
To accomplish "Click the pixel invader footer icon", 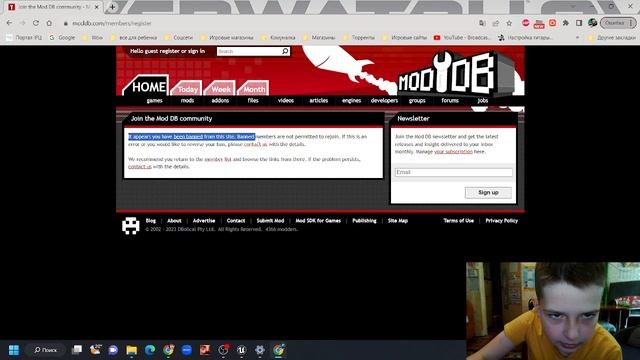I will point(131,226).
